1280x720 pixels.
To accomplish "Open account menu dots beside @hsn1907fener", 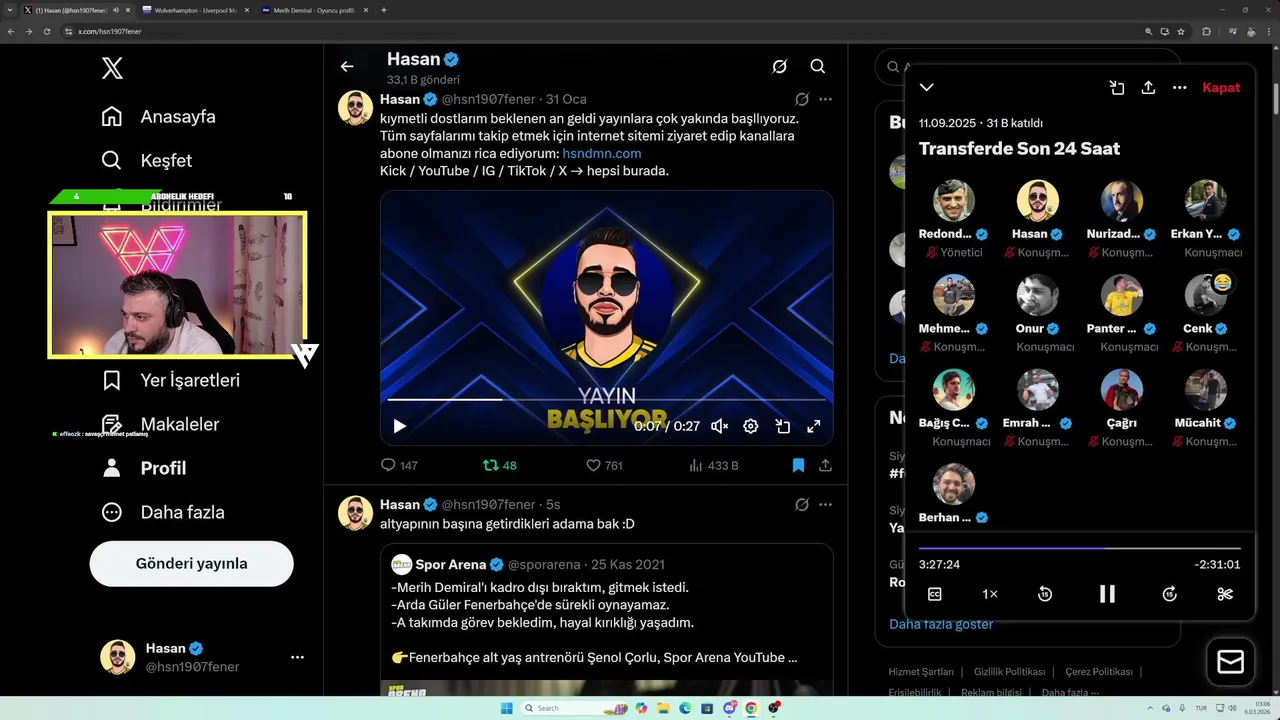I will [297, 657].
